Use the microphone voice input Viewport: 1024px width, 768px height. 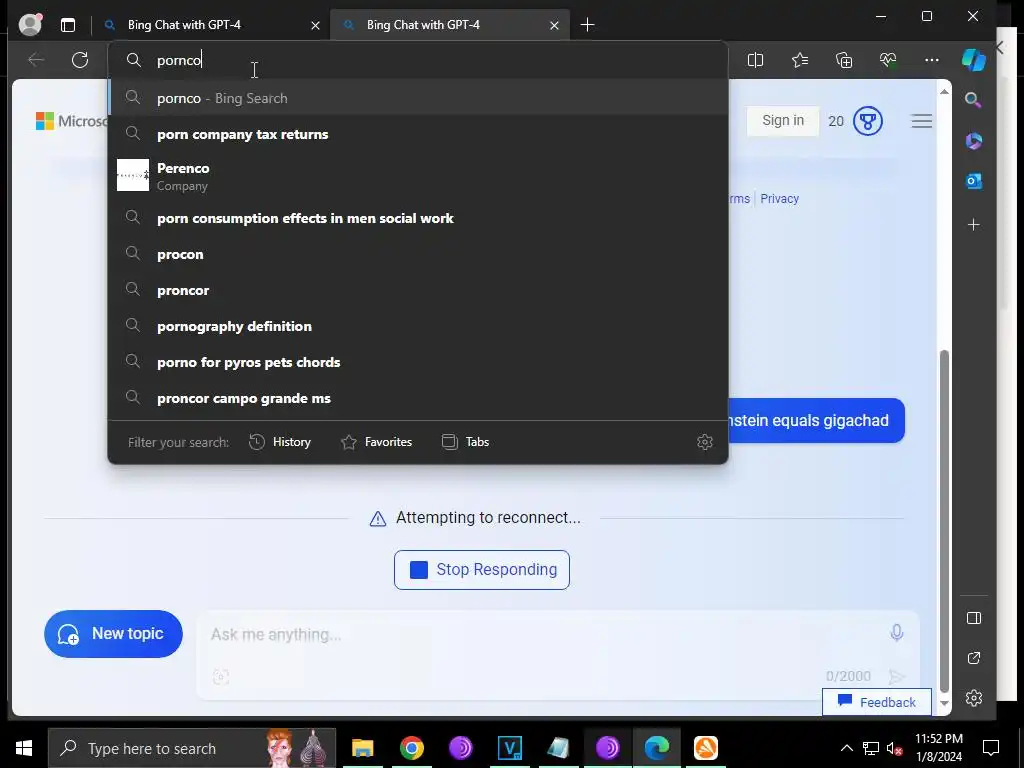point(897,632)
